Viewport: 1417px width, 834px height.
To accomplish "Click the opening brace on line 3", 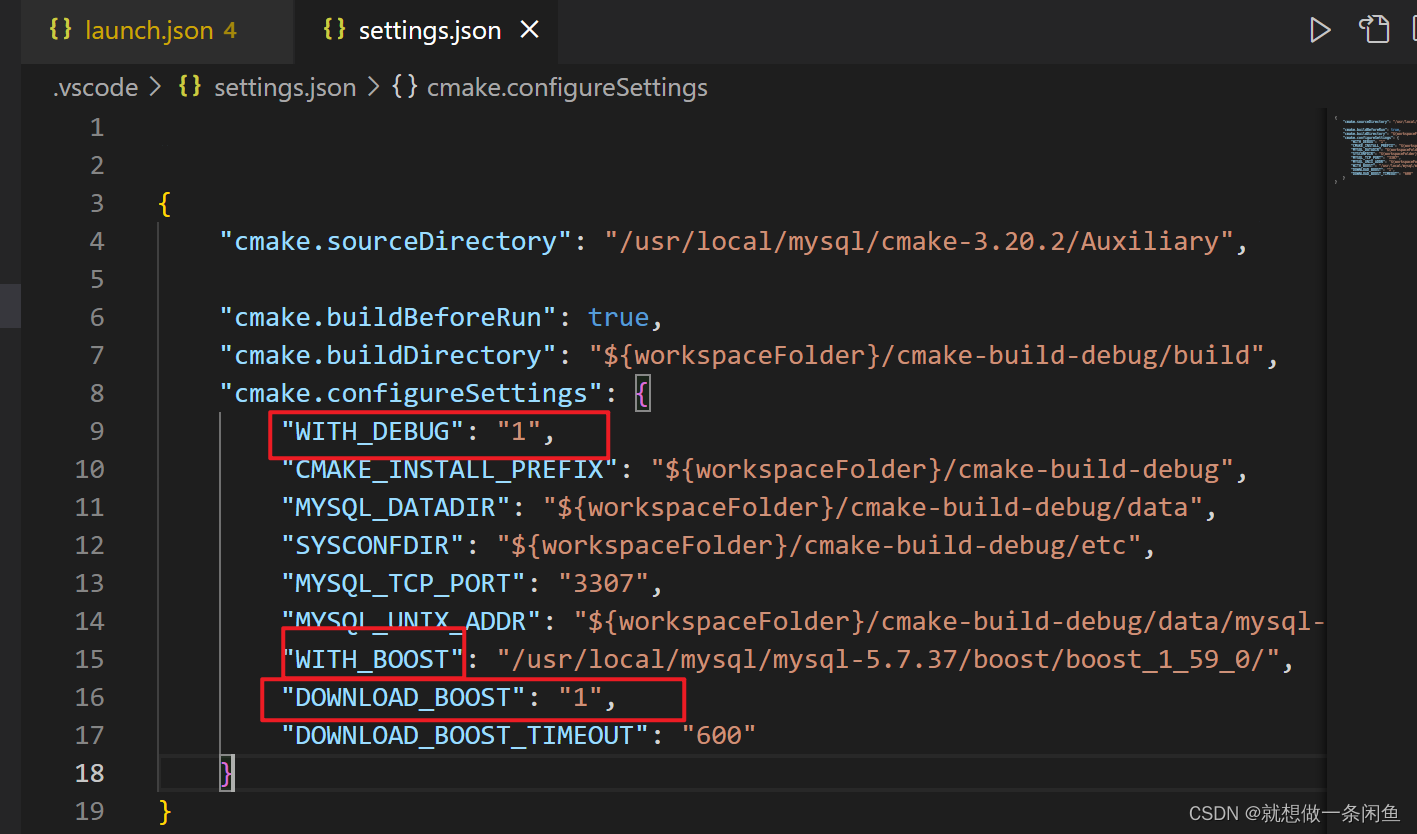I will coord(166,204).
